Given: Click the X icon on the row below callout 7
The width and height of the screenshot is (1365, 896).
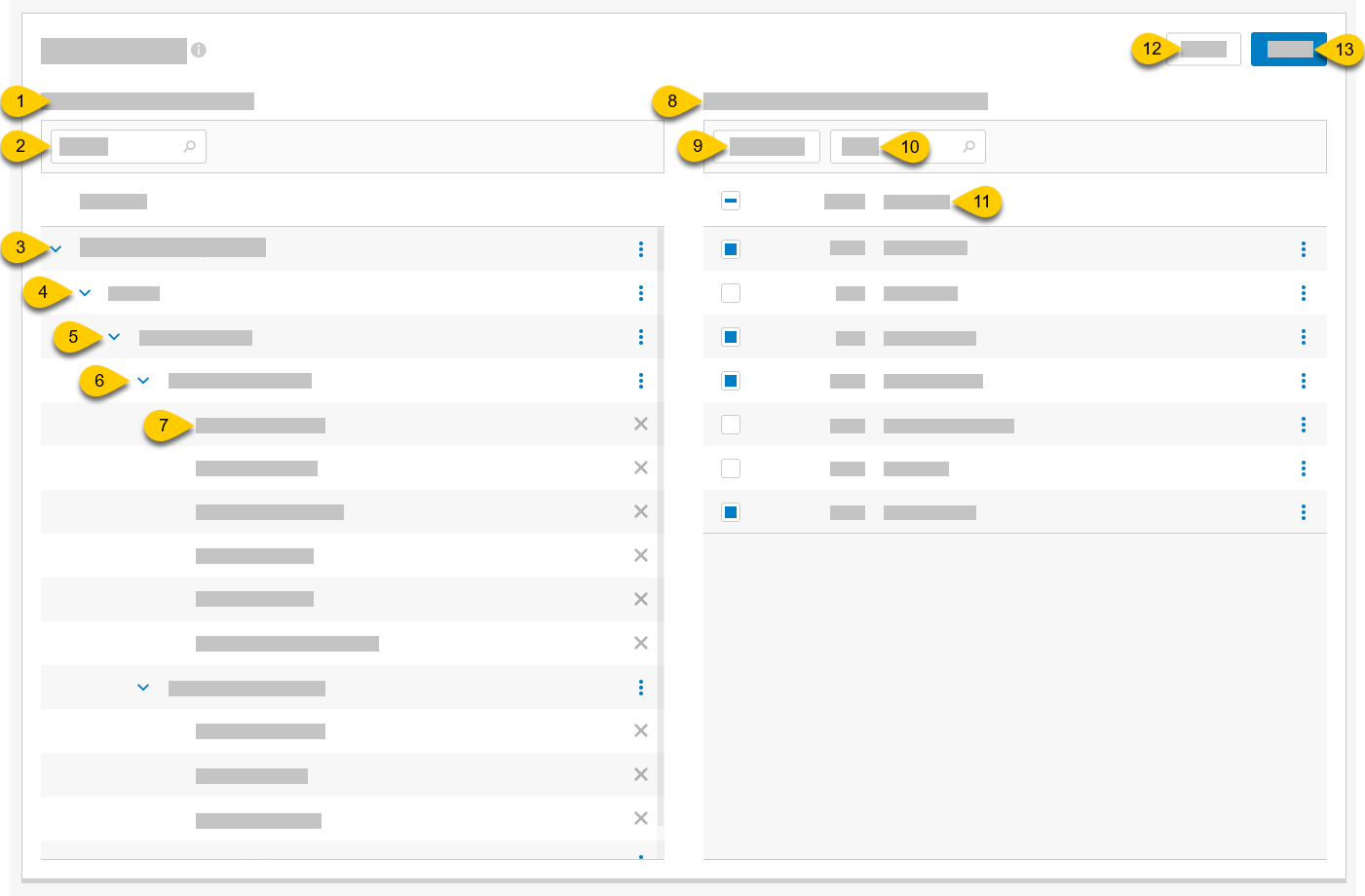Looking at the screenshot, I should tap(640, 468).
